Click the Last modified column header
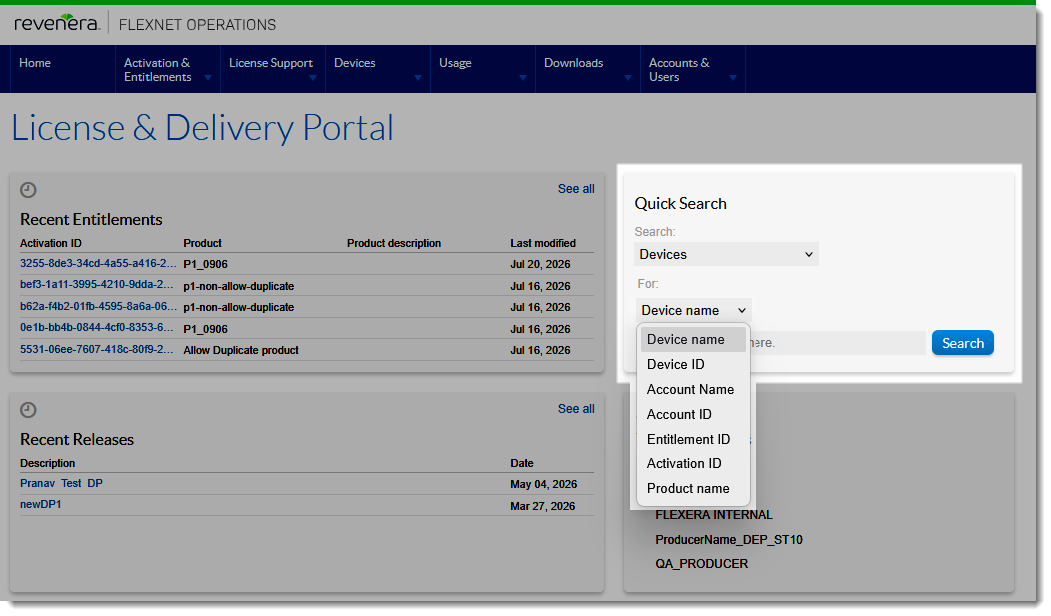Screen dimensions: 1051x616 point(543,243)
